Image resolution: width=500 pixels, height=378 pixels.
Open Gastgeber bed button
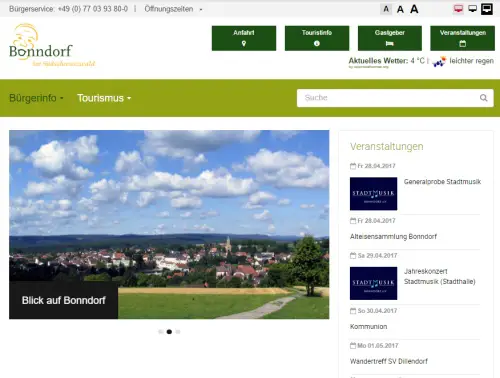[x=390, y=38]
